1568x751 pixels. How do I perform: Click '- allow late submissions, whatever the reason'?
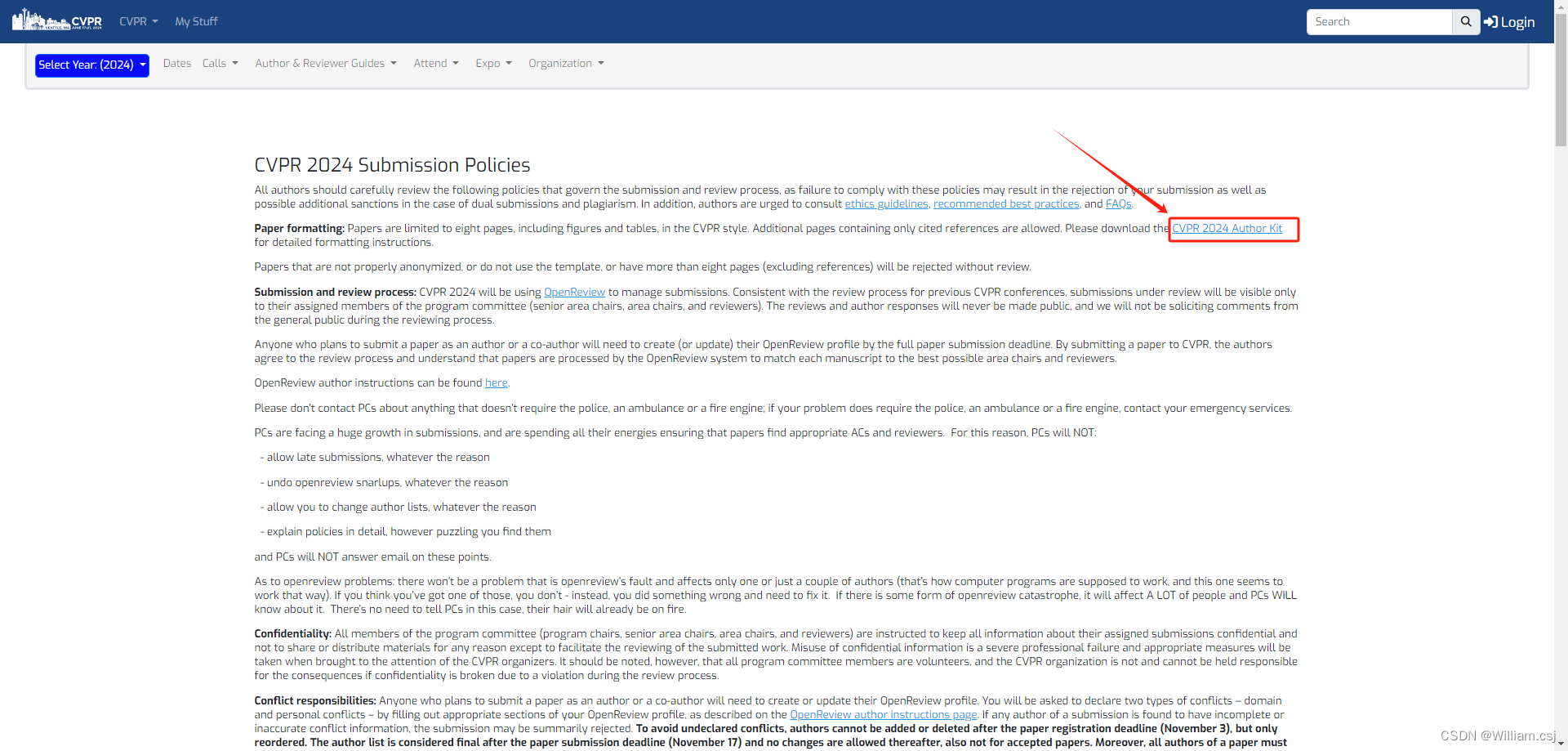coord(375,458)
